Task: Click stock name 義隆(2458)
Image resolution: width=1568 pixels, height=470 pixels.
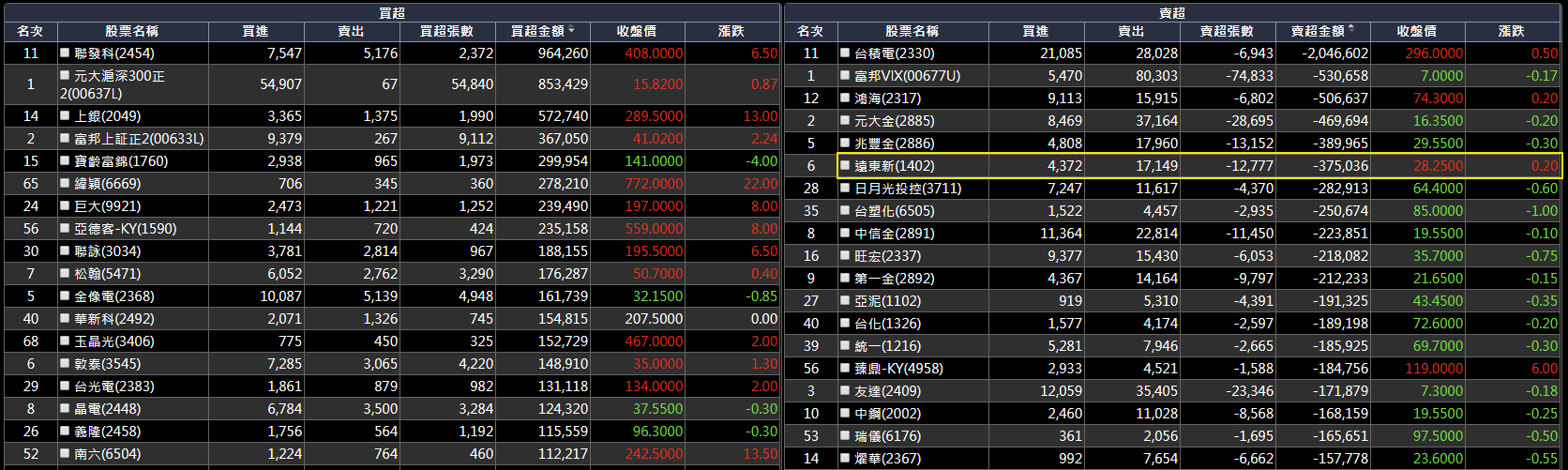Action: [x=108, y=432]
